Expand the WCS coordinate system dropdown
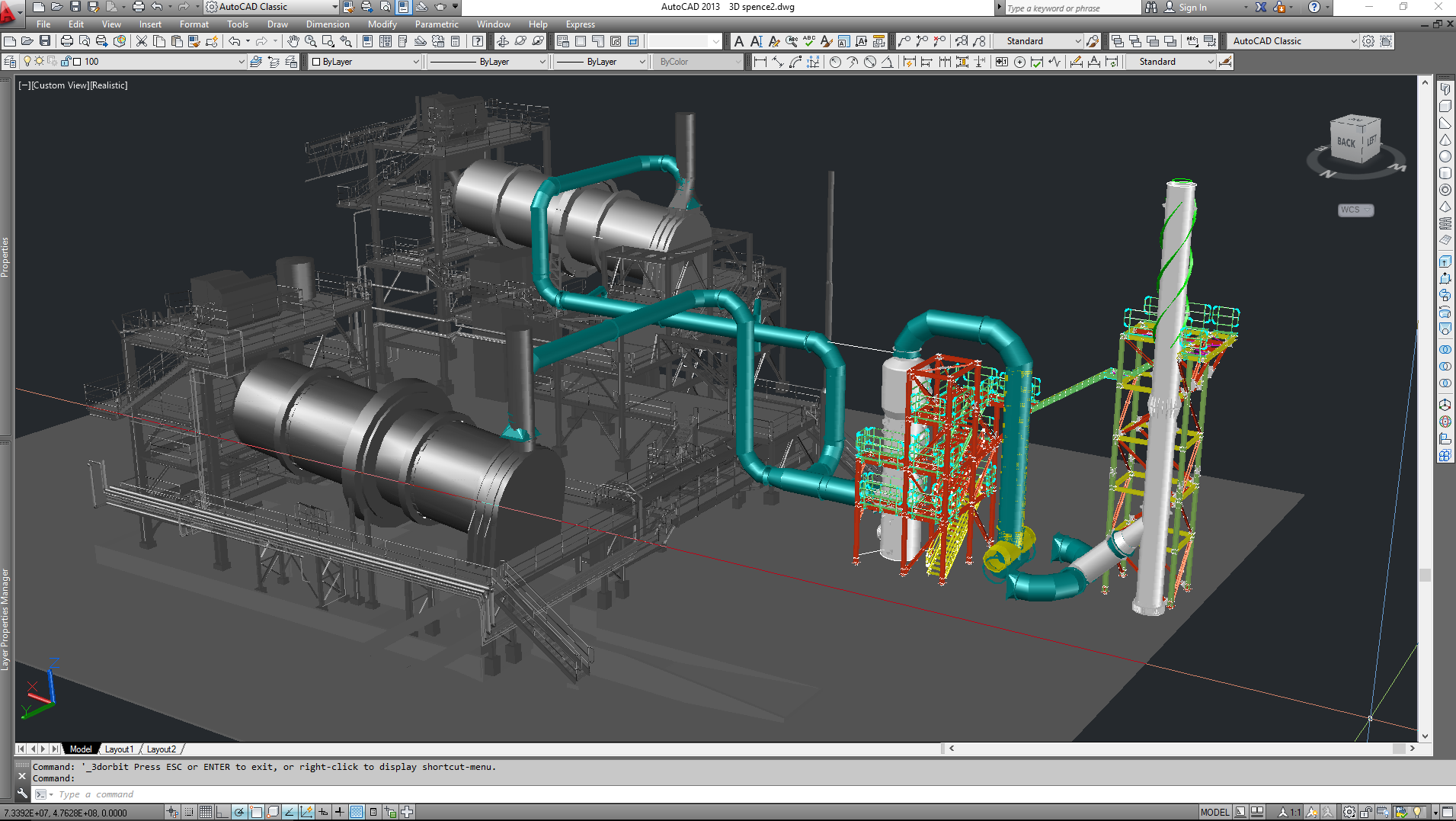The width and height of the screenshot is (1456, 821). [1356, 210]
